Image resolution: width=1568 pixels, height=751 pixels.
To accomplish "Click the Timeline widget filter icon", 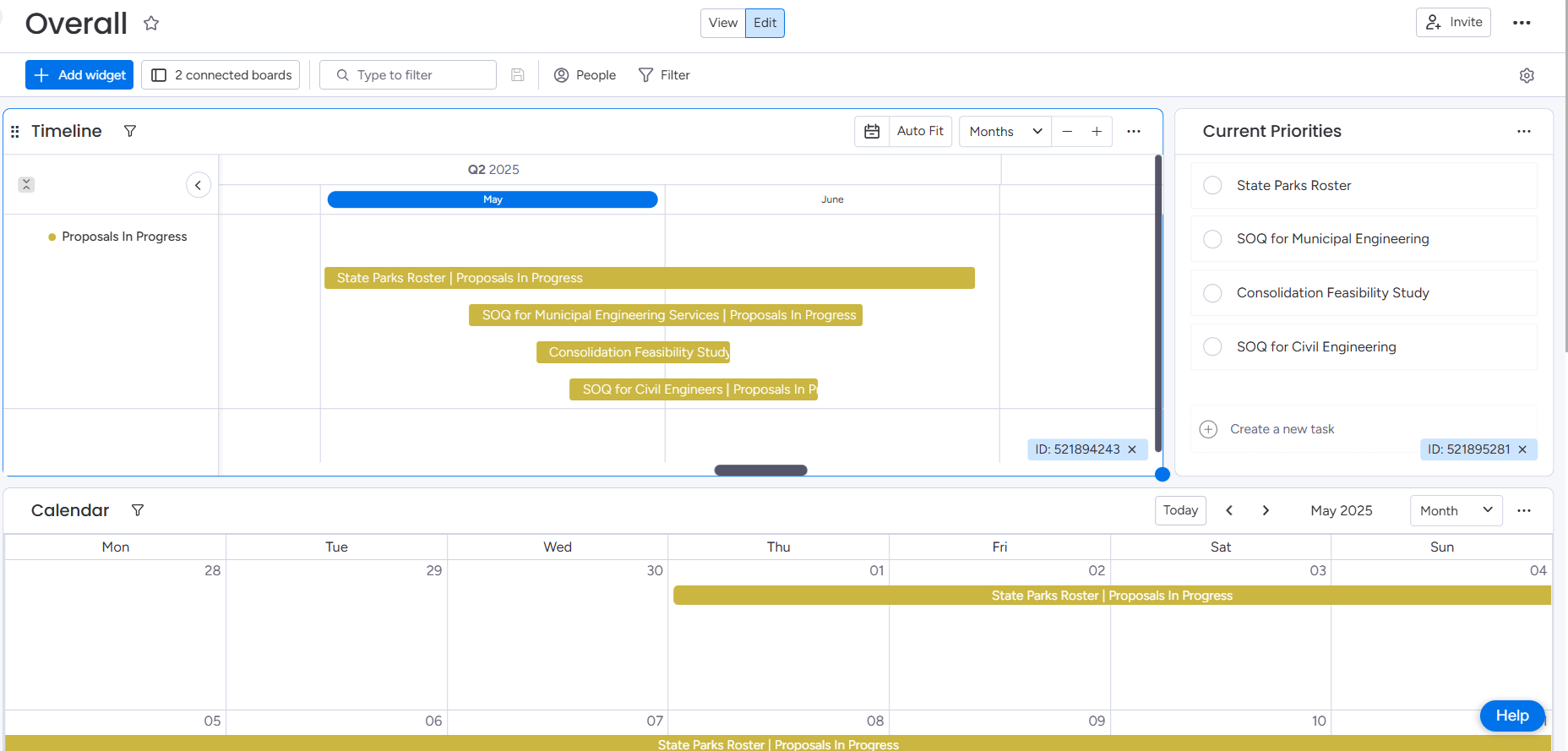I will [x=130, y=131].
